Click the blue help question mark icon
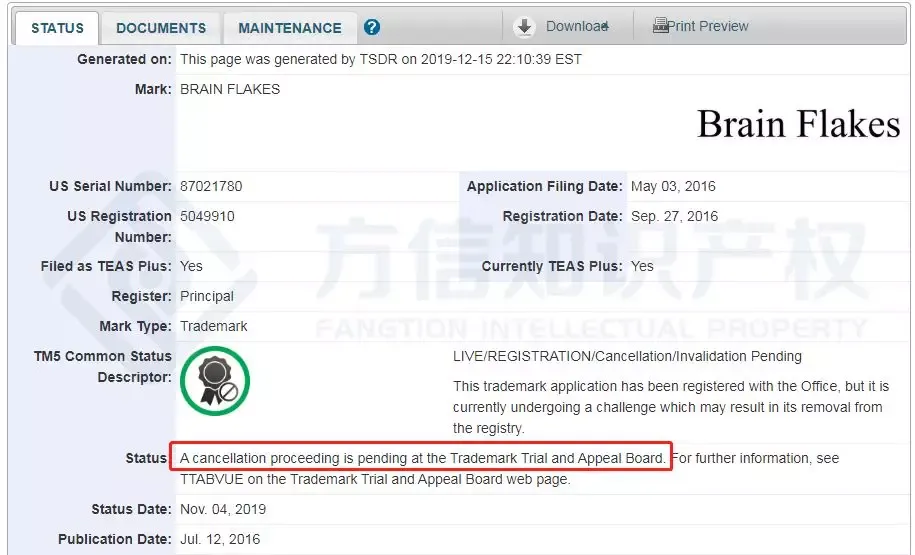This screenshot has width=915, height=555. tap(372, 27)
